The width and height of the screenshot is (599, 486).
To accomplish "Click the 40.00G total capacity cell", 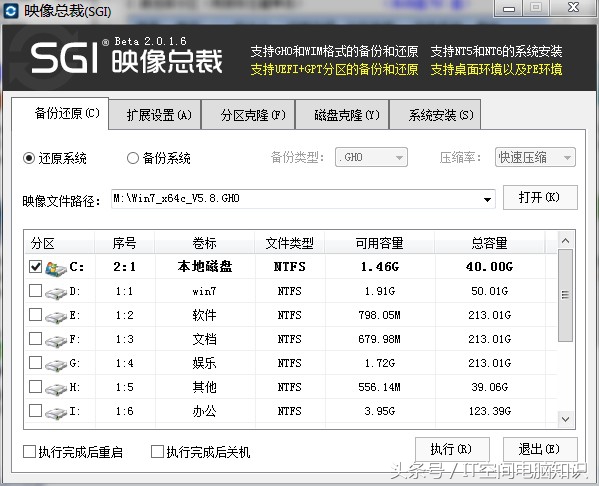I will pos(489,267).
